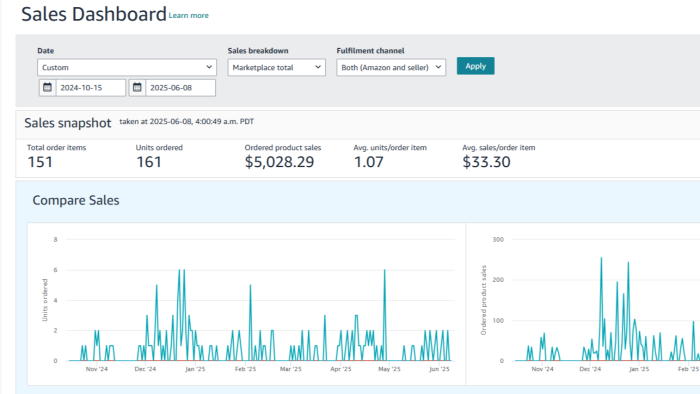
Task: Open the Marketplace total sales breakdown dropdown
Action: (x=276, y=67)
